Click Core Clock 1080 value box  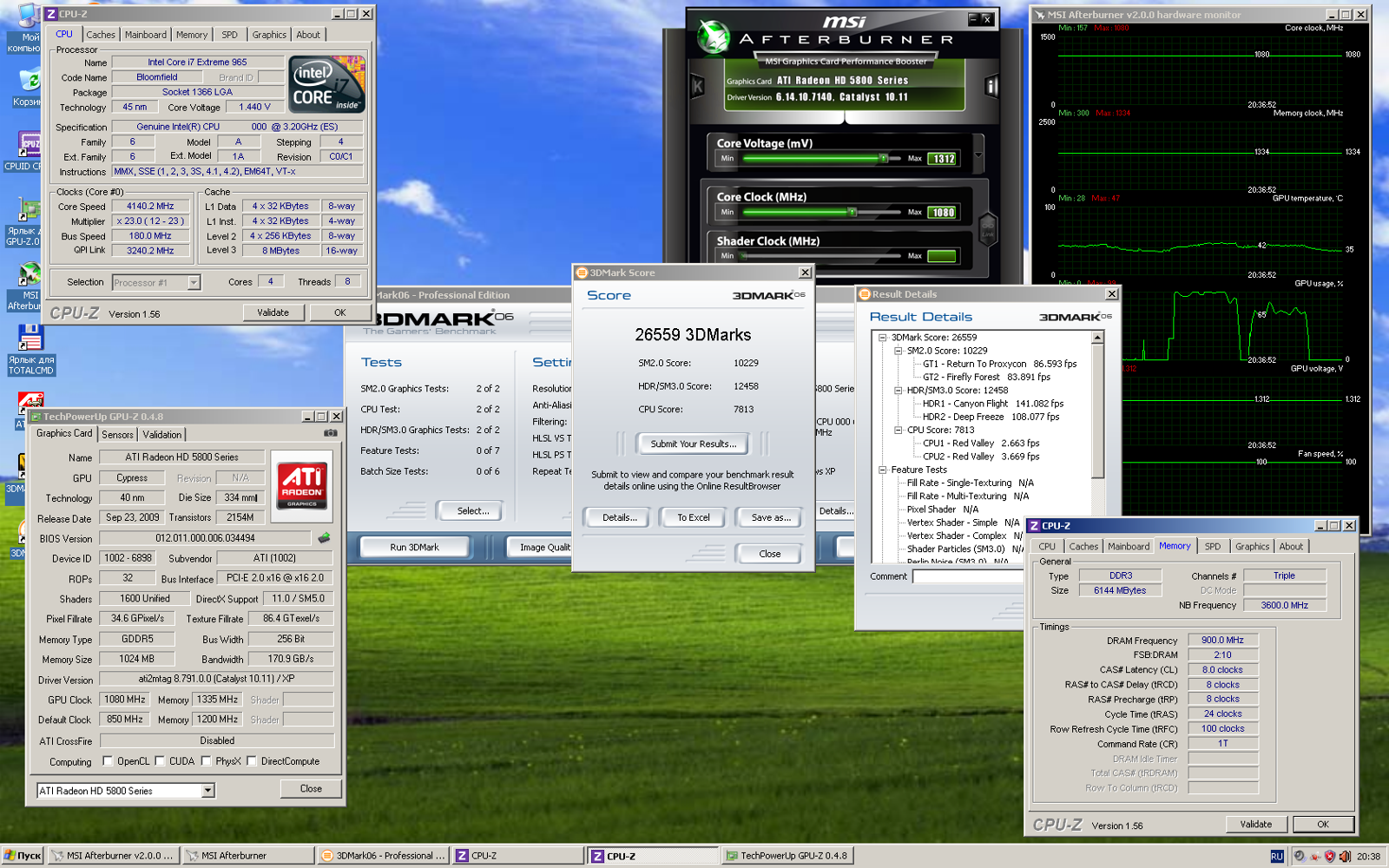pos(943,213)
